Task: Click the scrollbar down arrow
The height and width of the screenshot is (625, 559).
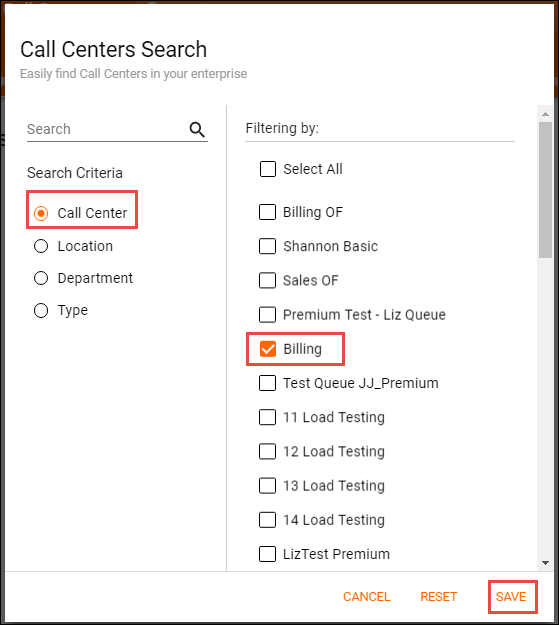Action: 545,563
